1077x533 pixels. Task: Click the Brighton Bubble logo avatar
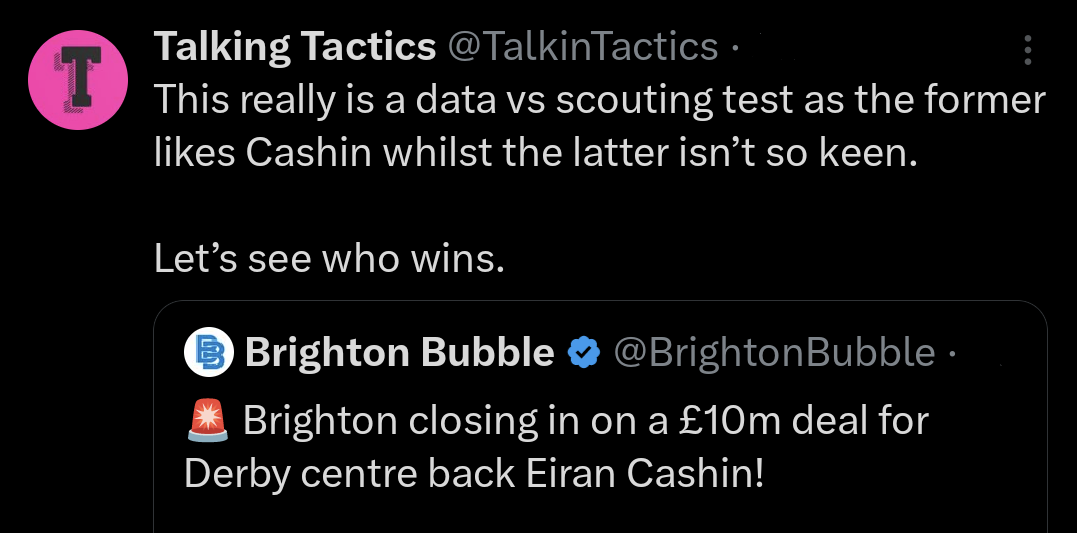tap(209, 353)
